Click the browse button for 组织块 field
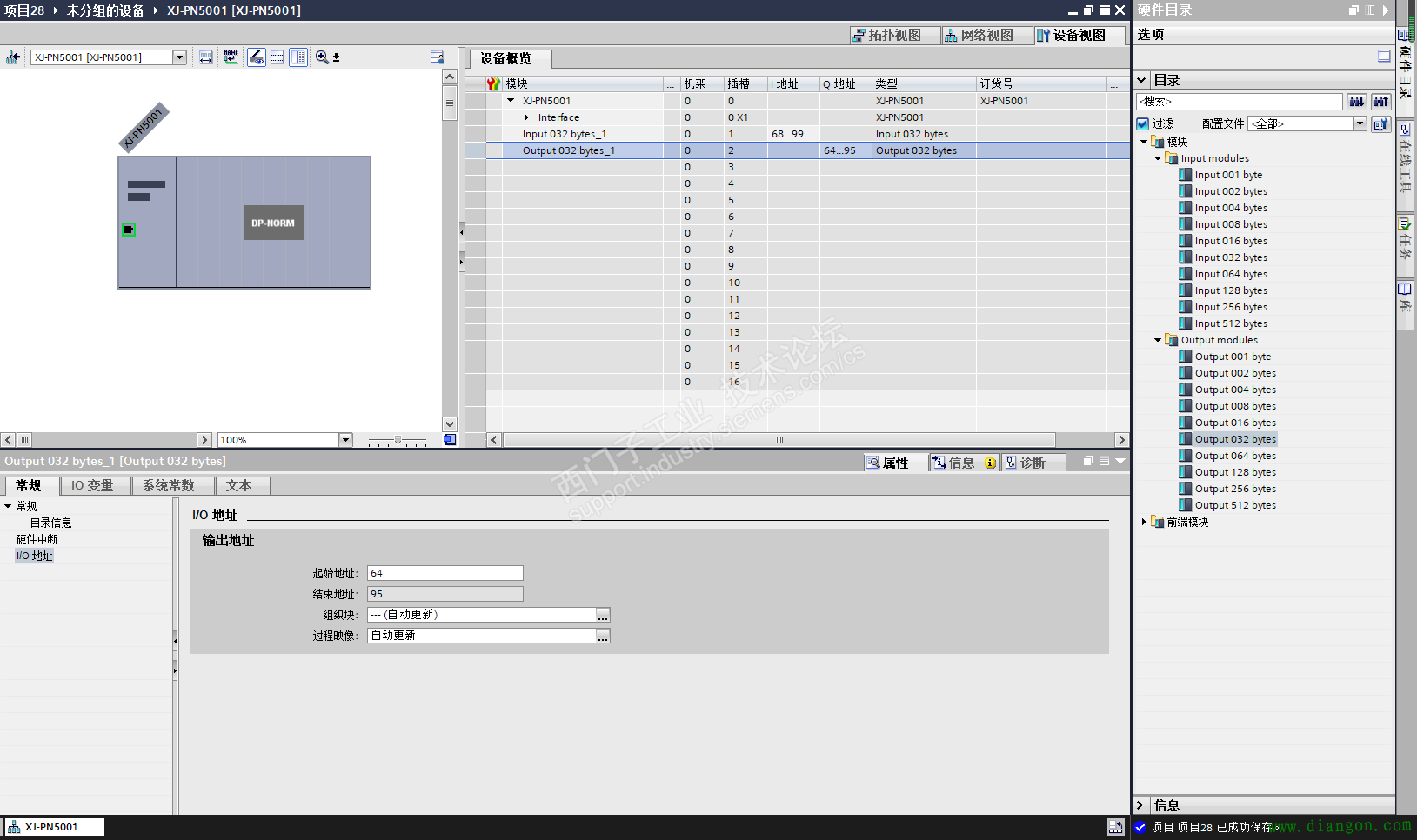The width and height of the screenshot is (1417, 840). pyautogui.click(x=603, y=615)
